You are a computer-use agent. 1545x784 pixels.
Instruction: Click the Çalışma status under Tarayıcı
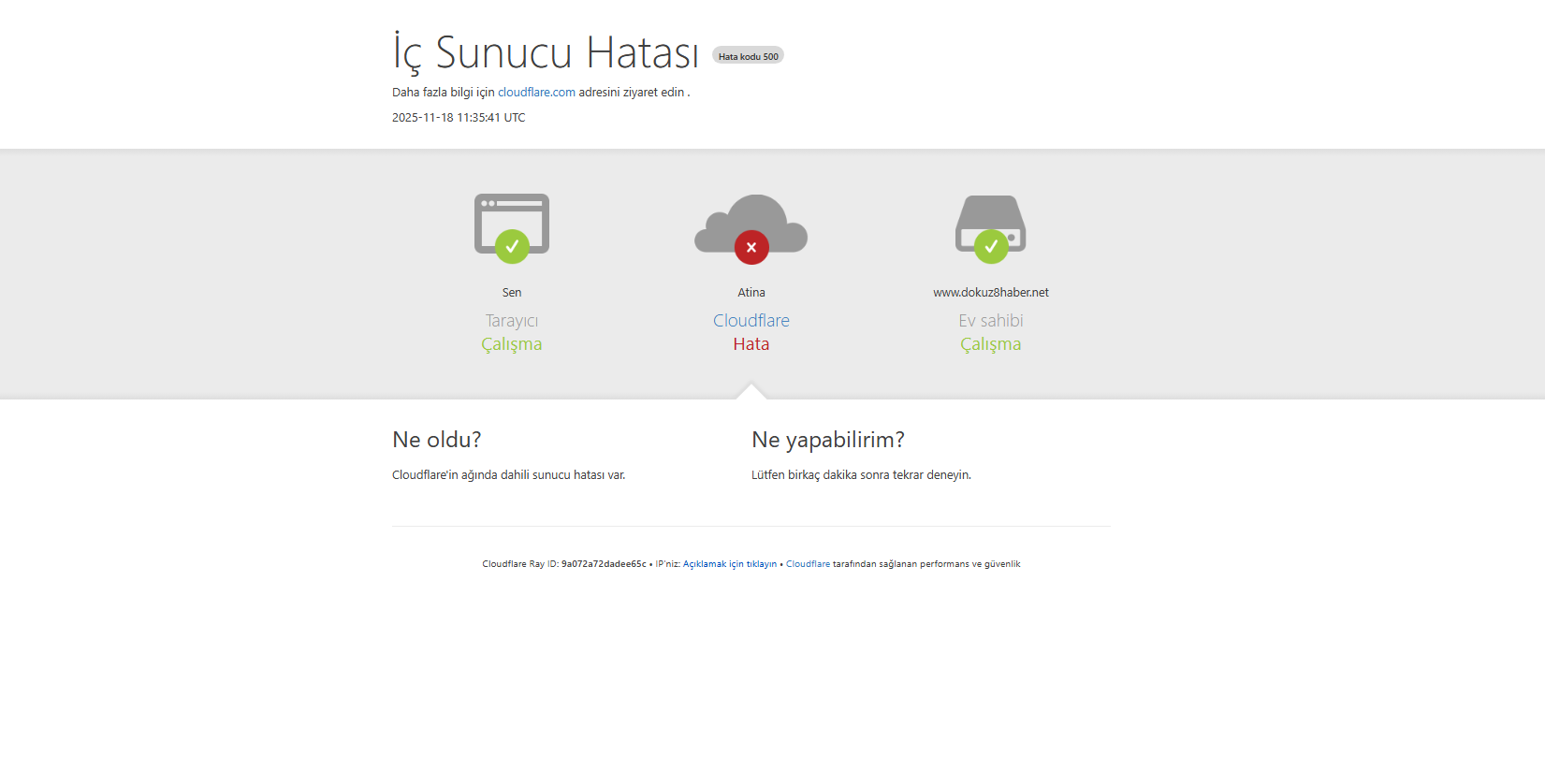pos(511,344)
